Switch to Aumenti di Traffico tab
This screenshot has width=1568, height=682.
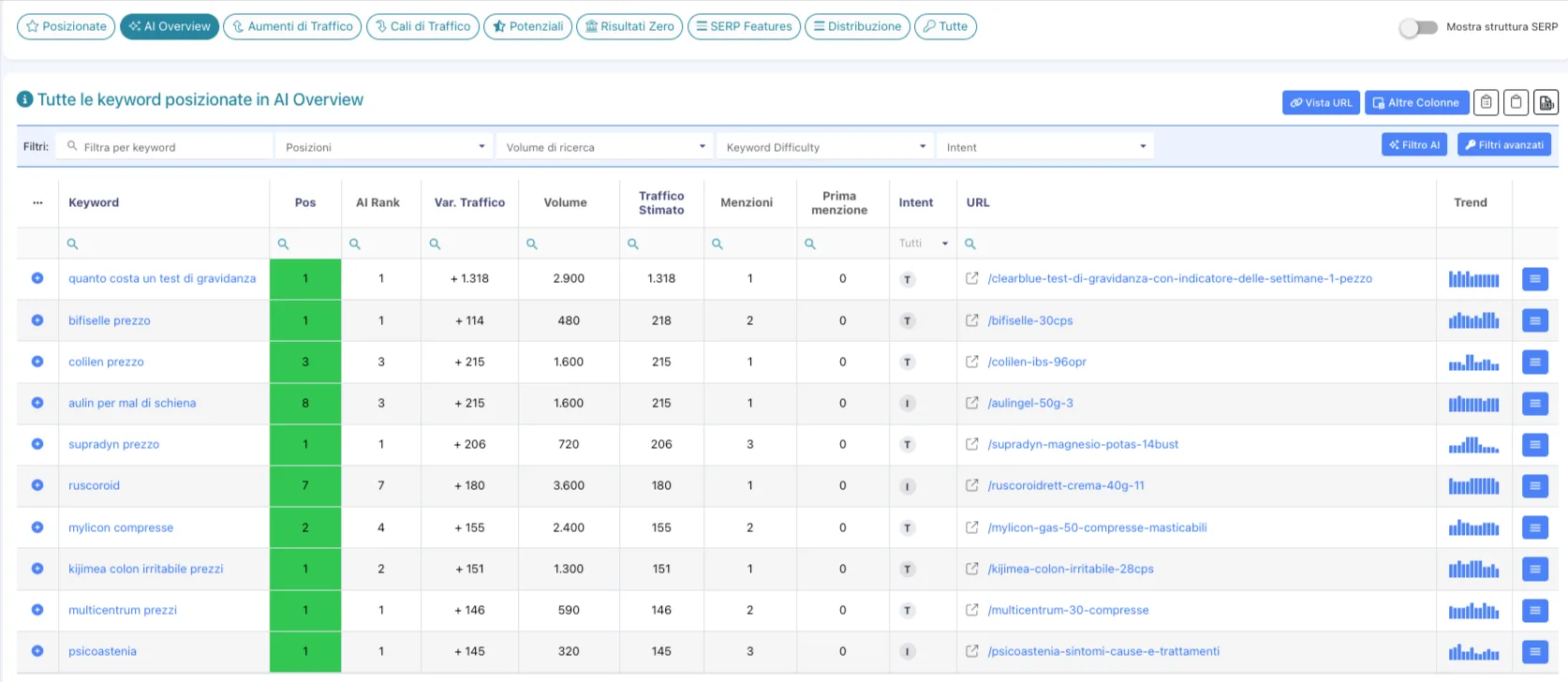pyautogui.click(x=292, y=26)
